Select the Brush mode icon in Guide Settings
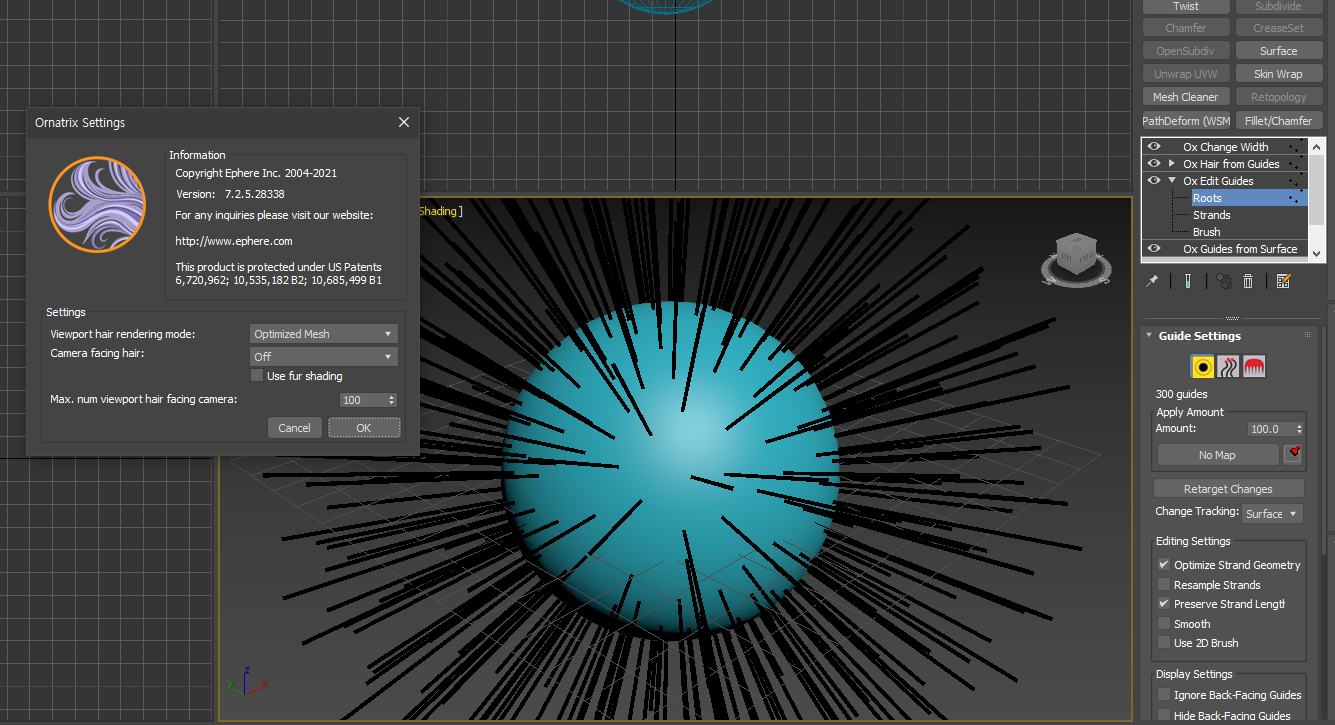This screenshot has height=725, width=1335. coord(1254,367)
